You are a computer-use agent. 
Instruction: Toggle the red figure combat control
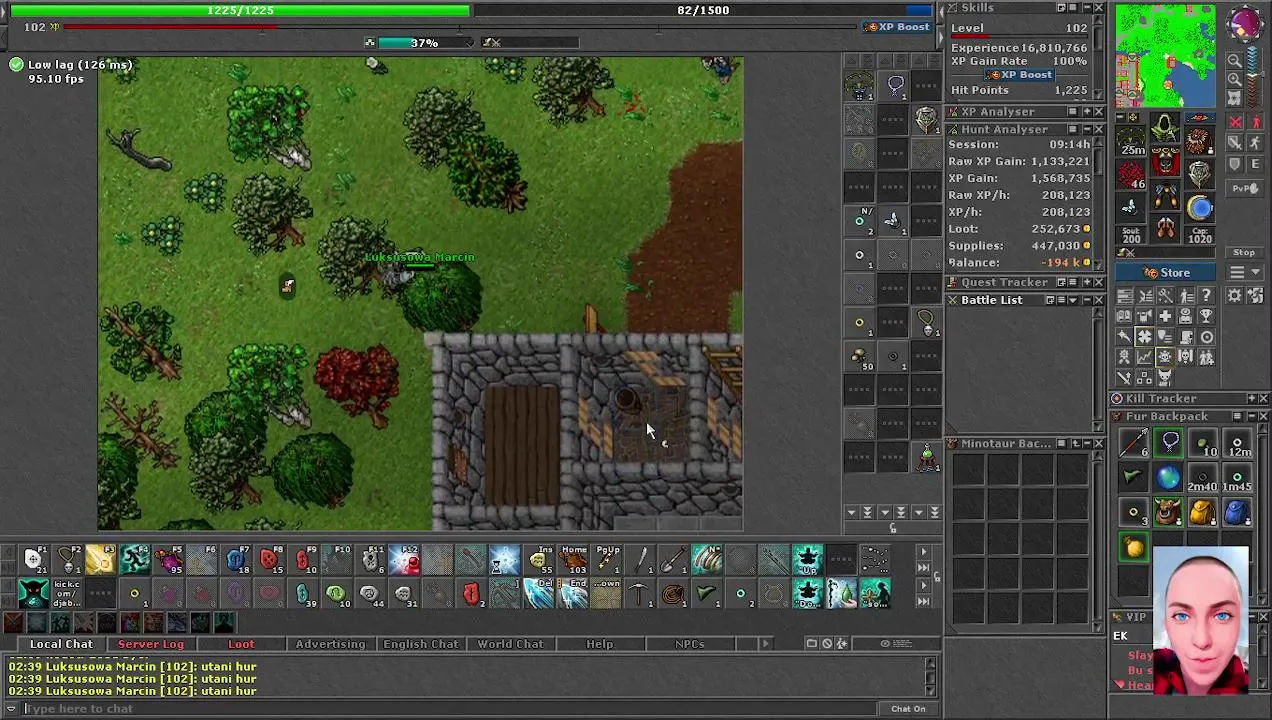tap(1254, 122)
